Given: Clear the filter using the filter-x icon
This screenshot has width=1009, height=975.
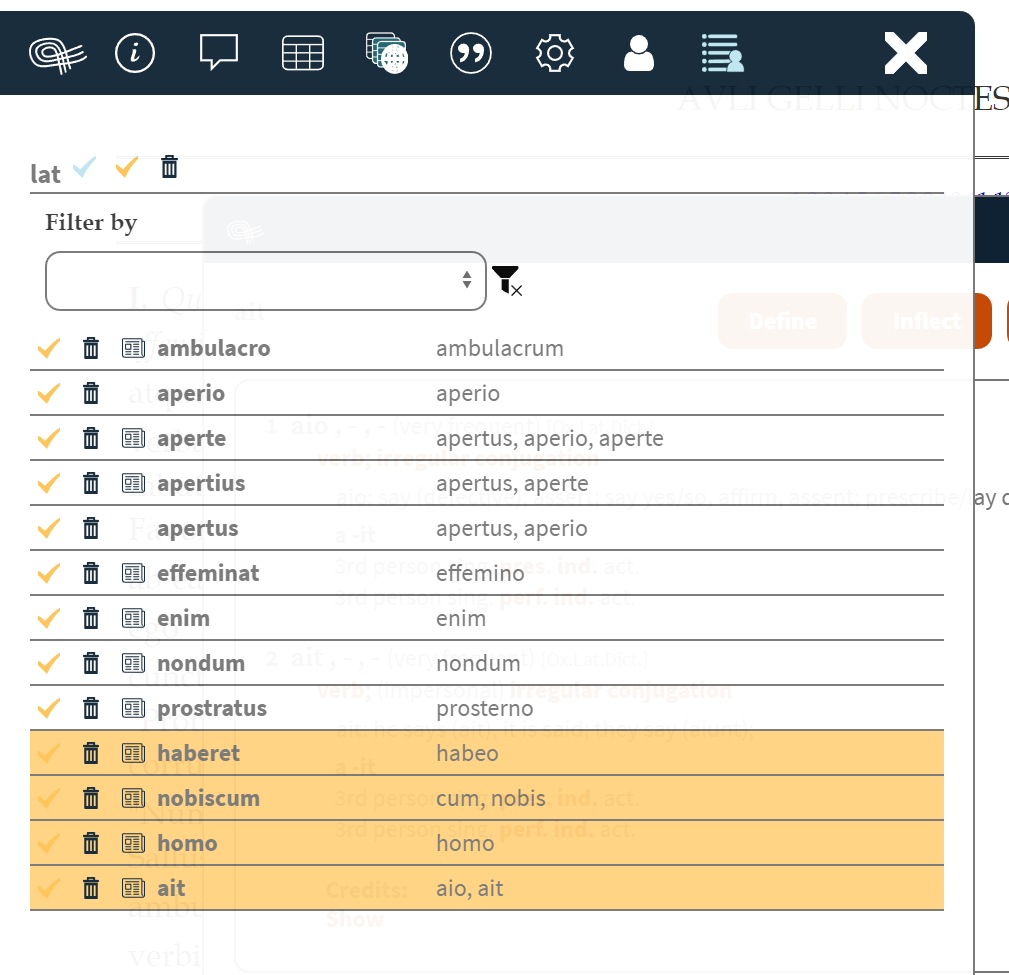Looking at the screenshot, I should [x=508, y=281].
